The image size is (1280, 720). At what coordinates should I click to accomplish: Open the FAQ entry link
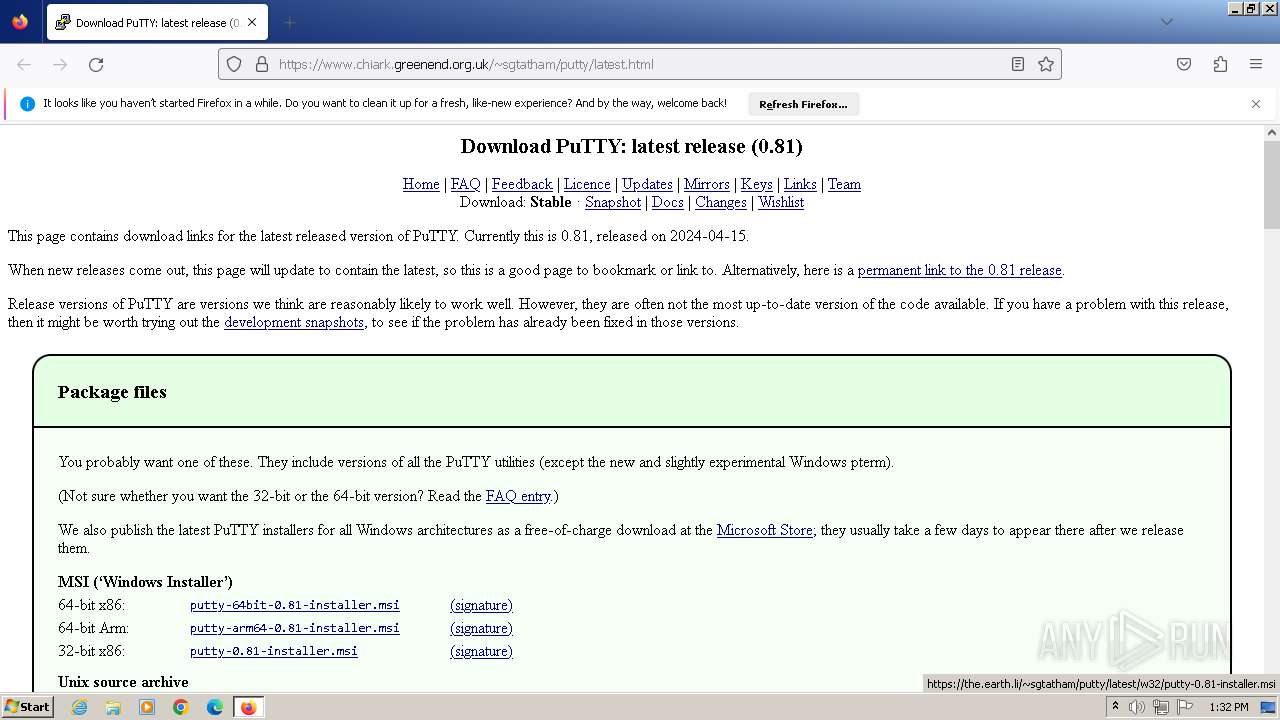518,496
